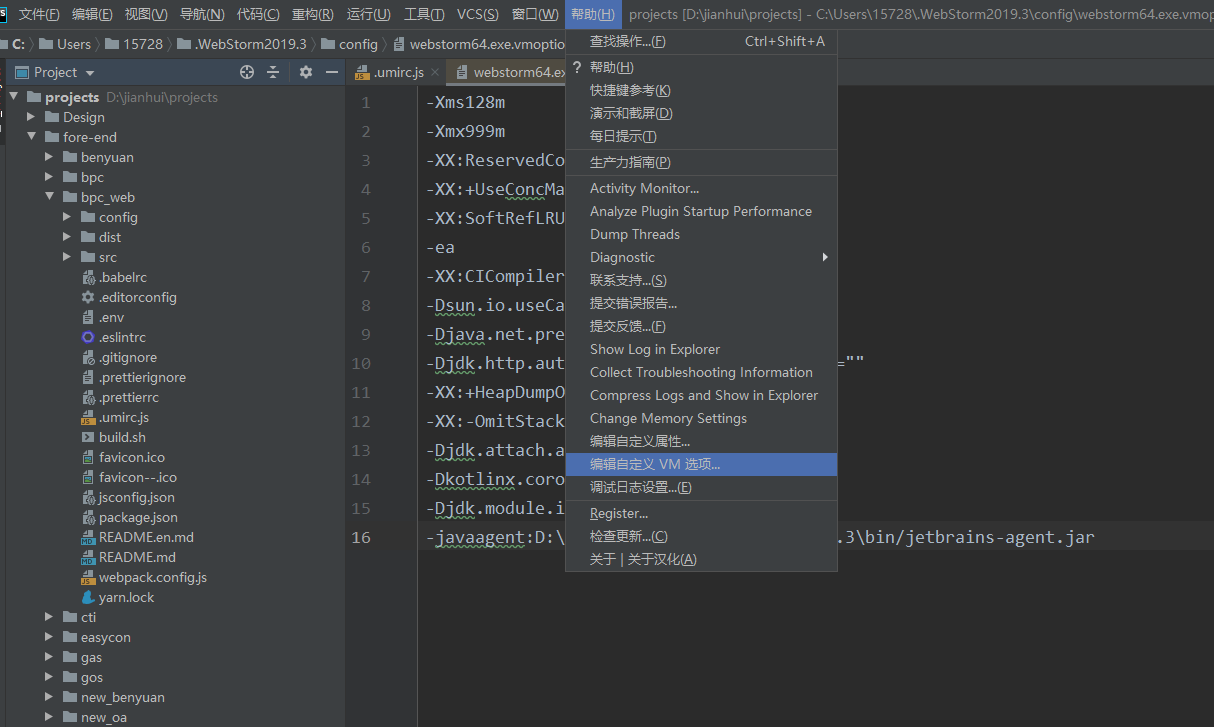Switch to webstorm64.exe.vmoptions editor tab

click(x=508, y=72)
